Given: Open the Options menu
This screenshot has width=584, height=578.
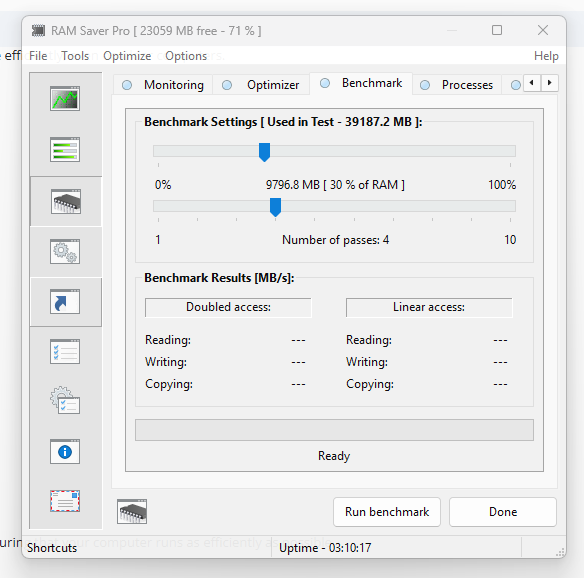Looking at the screenshot, I should (186, 56).
